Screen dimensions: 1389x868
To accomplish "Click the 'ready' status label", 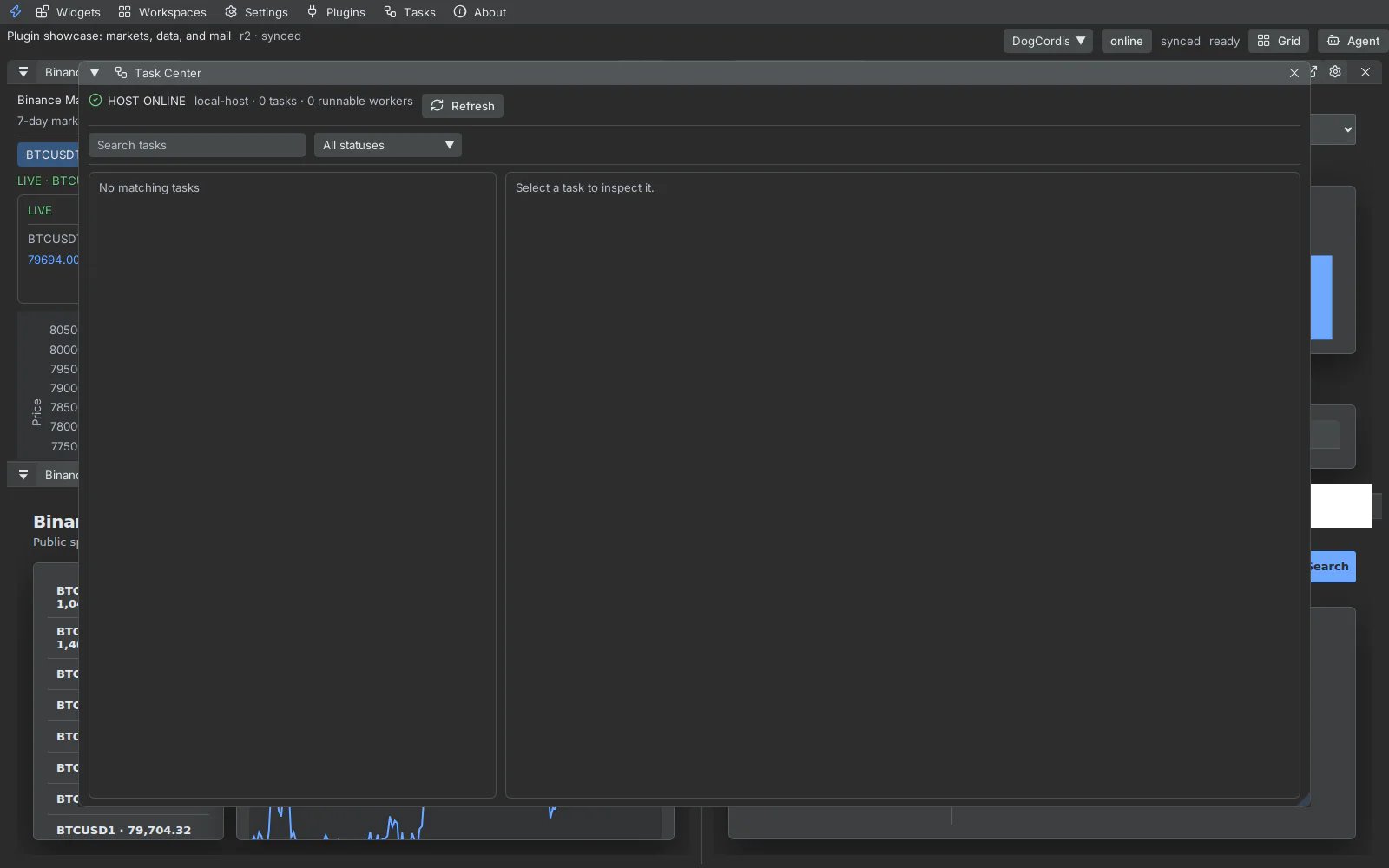I will click(1224, 41).
